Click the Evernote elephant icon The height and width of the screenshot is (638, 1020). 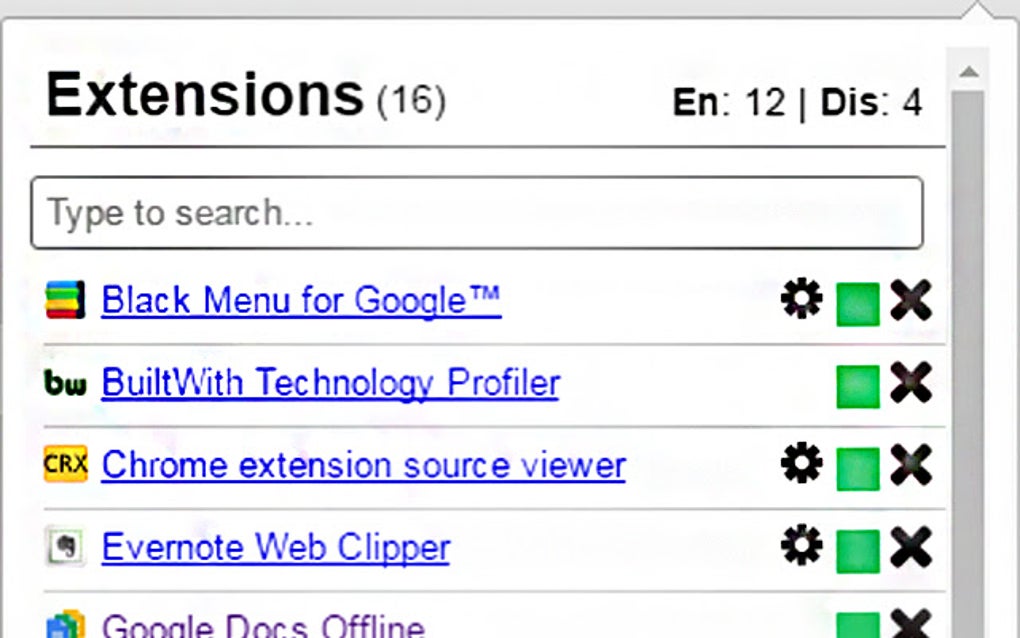tap(66, 547)
